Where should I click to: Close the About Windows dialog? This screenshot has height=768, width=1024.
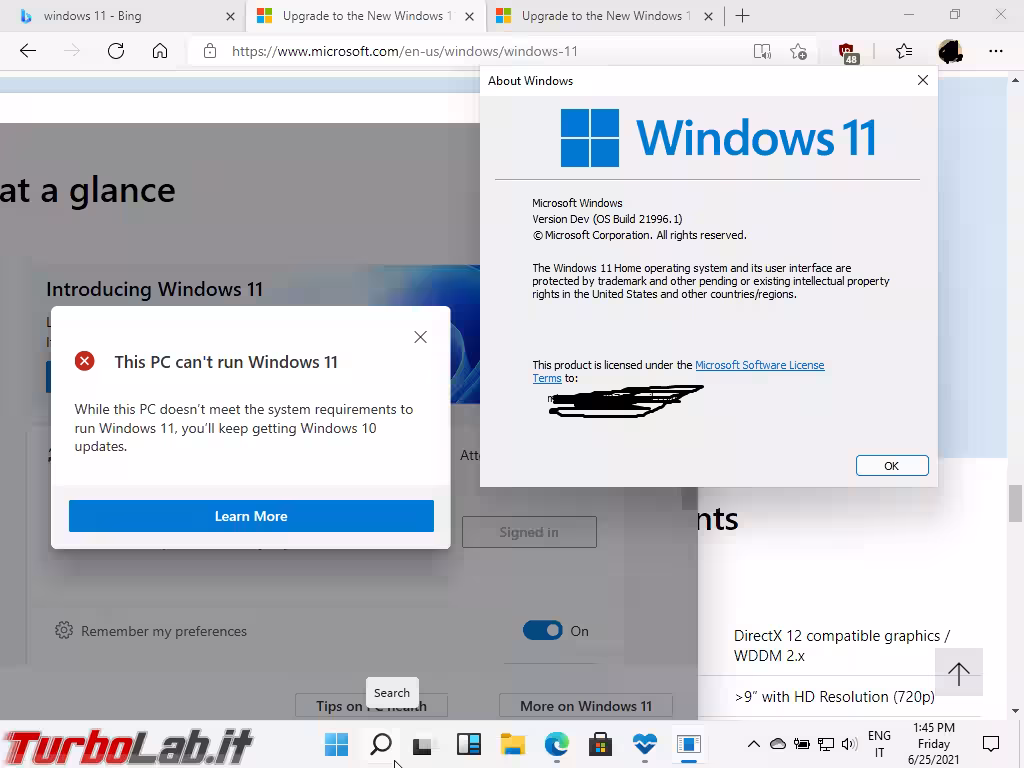923,80
